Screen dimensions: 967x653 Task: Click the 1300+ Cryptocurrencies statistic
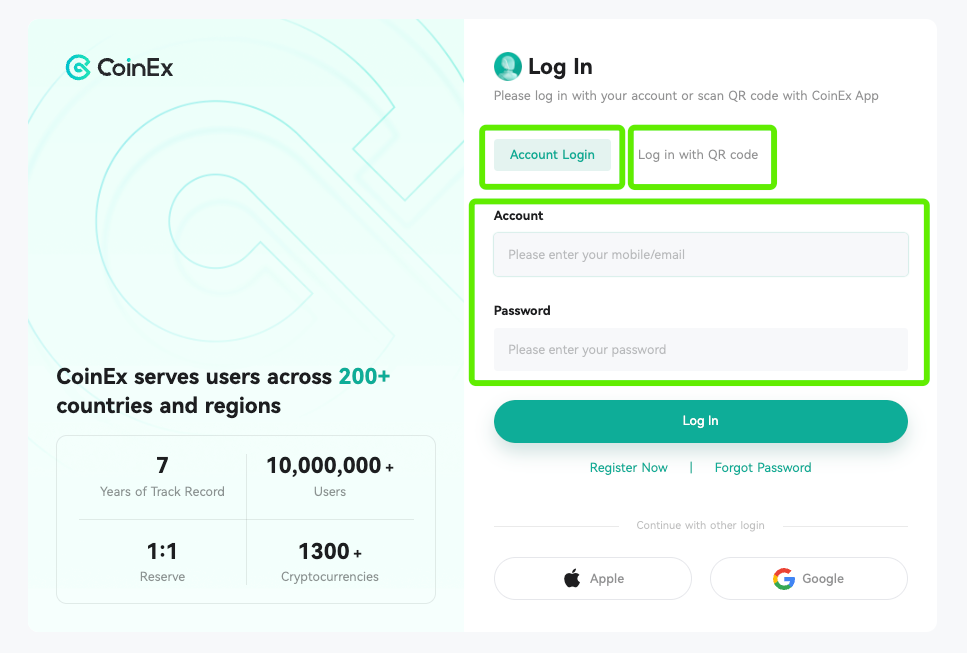click(x=329, y=562)
